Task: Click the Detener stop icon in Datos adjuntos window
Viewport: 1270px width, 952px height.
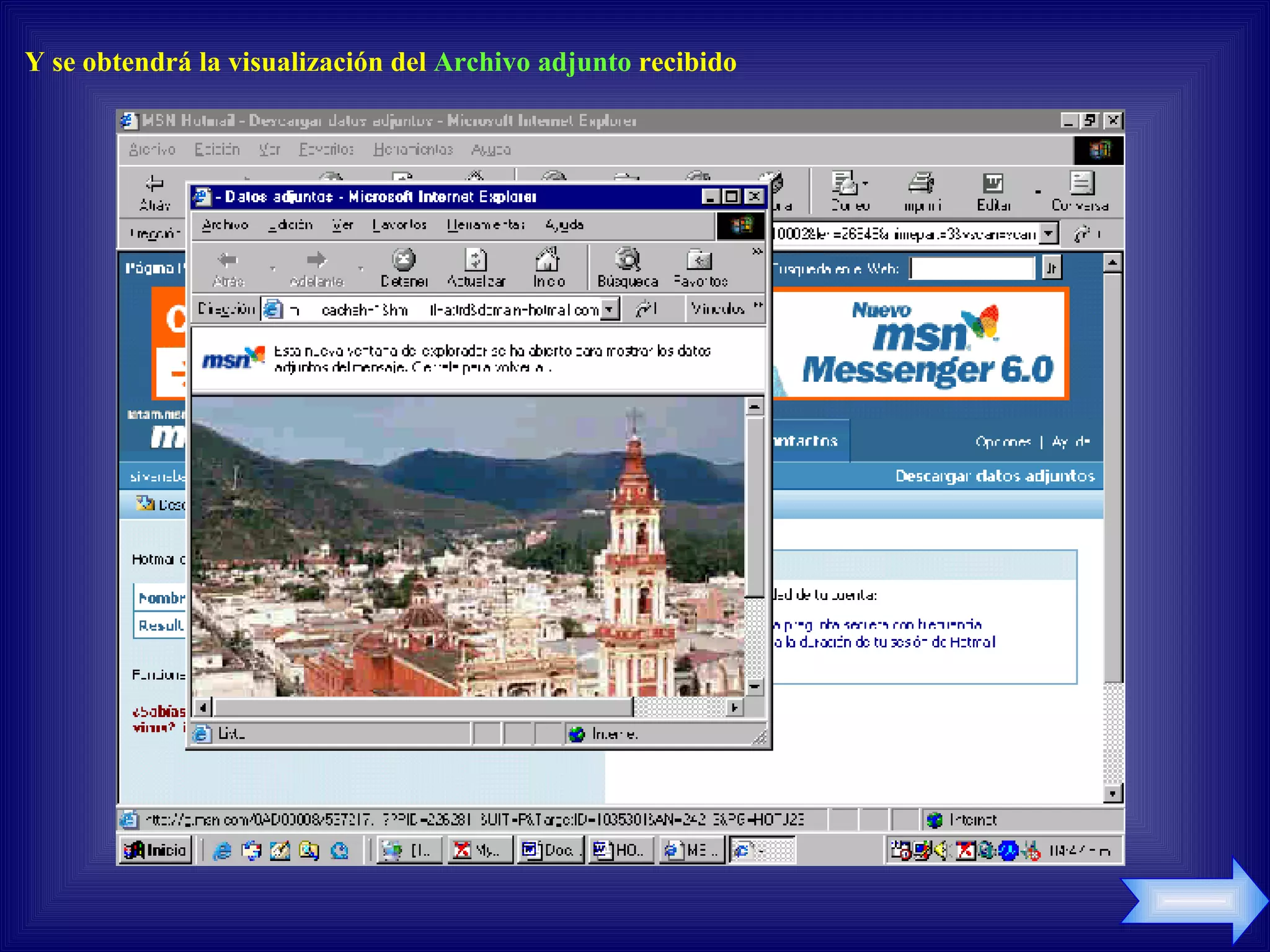Action: (x=404, y=260)
